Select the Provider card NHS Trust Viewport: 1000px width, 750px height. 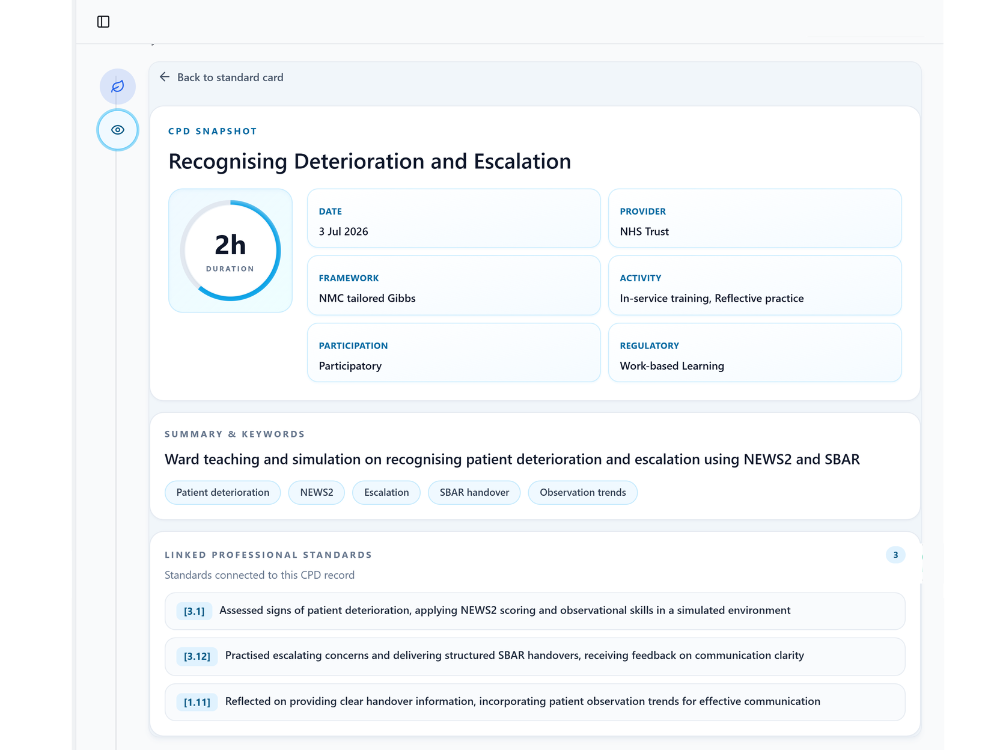[754, 218]
